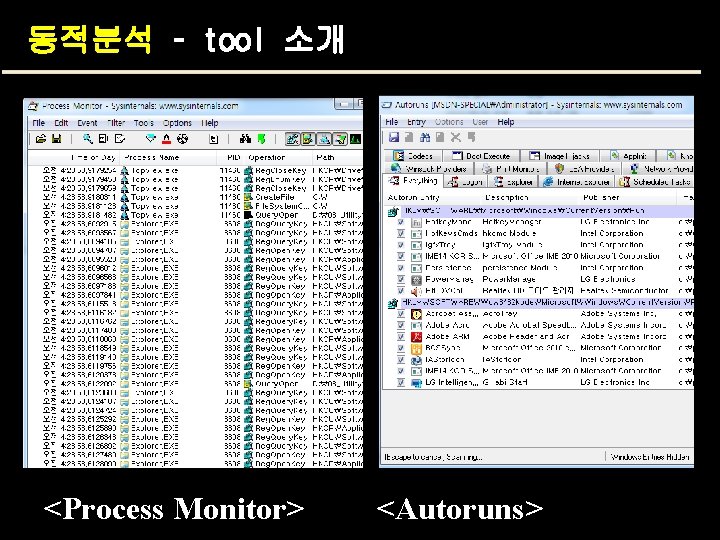Screen dimensions: 720x540
Task: Uncheck IAStorIcon entry checkbox
Action: pos(401,360)
